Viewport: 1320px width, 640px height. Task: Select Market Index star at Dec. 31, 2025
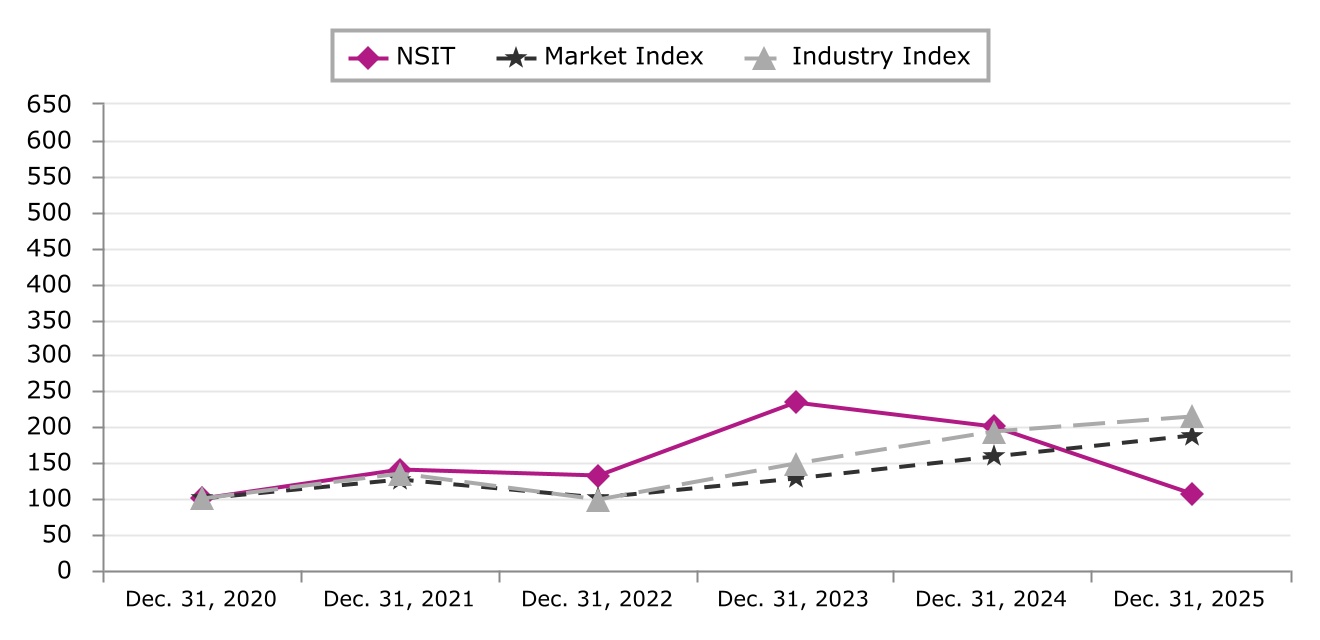1191,436
